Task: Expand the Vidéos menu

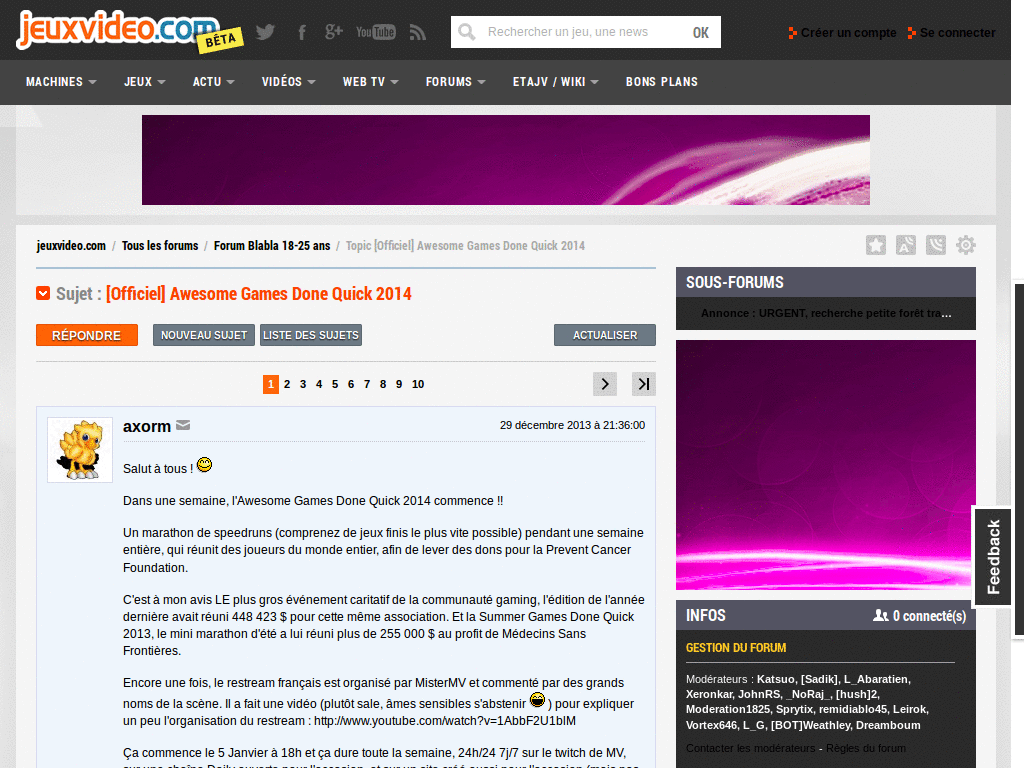Action: pyautogui.click(x=289, y=82)
